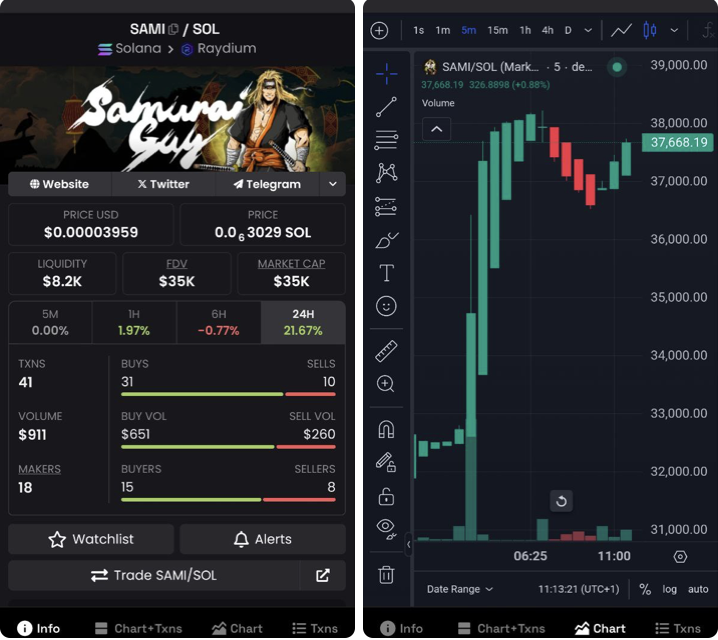Open the emoji icons tool
This screenshot has height=640, width=718.
pyautogui.click(x=386, y=306)
